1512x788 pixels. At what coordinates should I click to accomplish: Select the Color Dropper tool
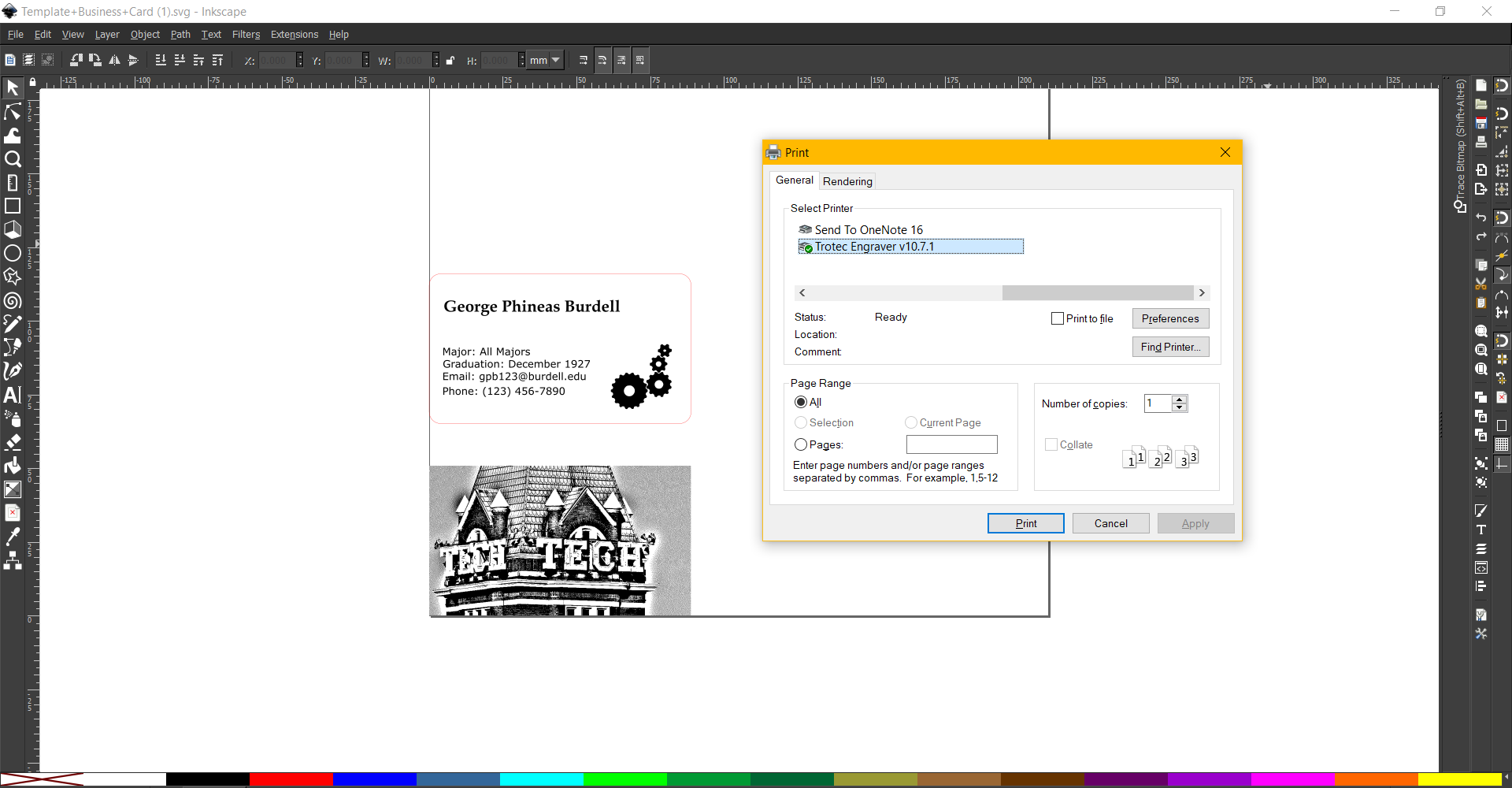13,537
